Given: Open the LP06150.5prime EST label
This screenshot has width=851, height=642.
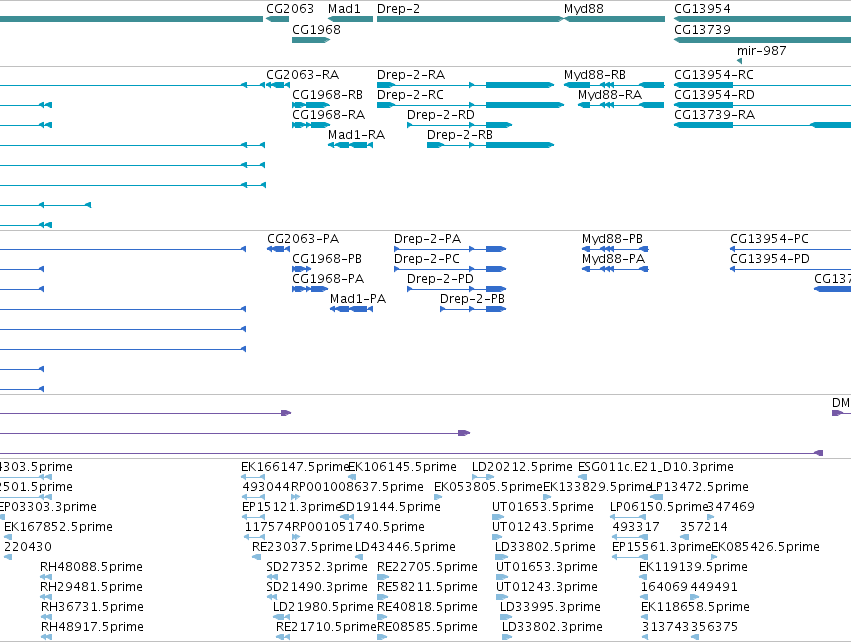Looking at the screenshot, I should tap(660, 507).
